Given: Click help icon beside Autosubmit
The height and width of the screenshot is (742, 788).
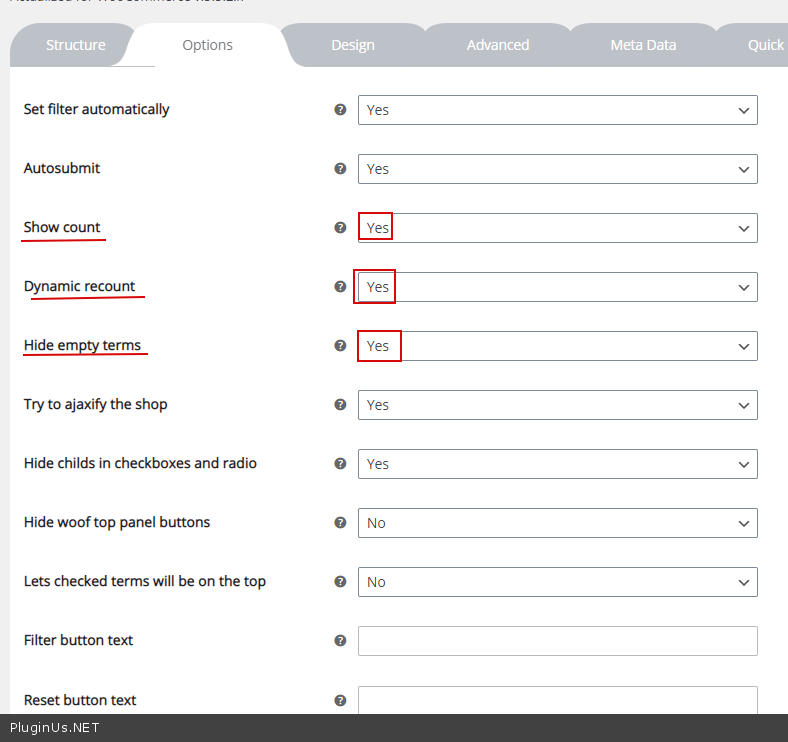Looking at the screenshot, I should (x=340, y=169).
